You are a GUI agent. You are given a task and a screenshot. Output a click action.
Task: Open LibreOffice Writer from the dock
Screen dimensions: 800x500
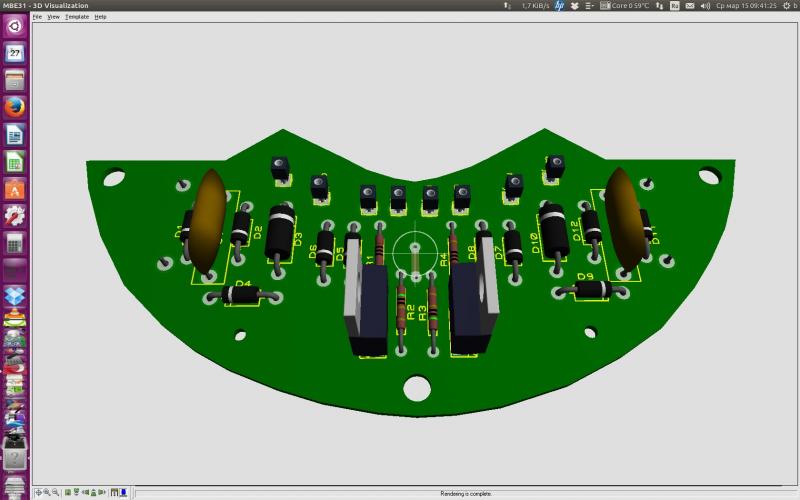coord(15,134)
